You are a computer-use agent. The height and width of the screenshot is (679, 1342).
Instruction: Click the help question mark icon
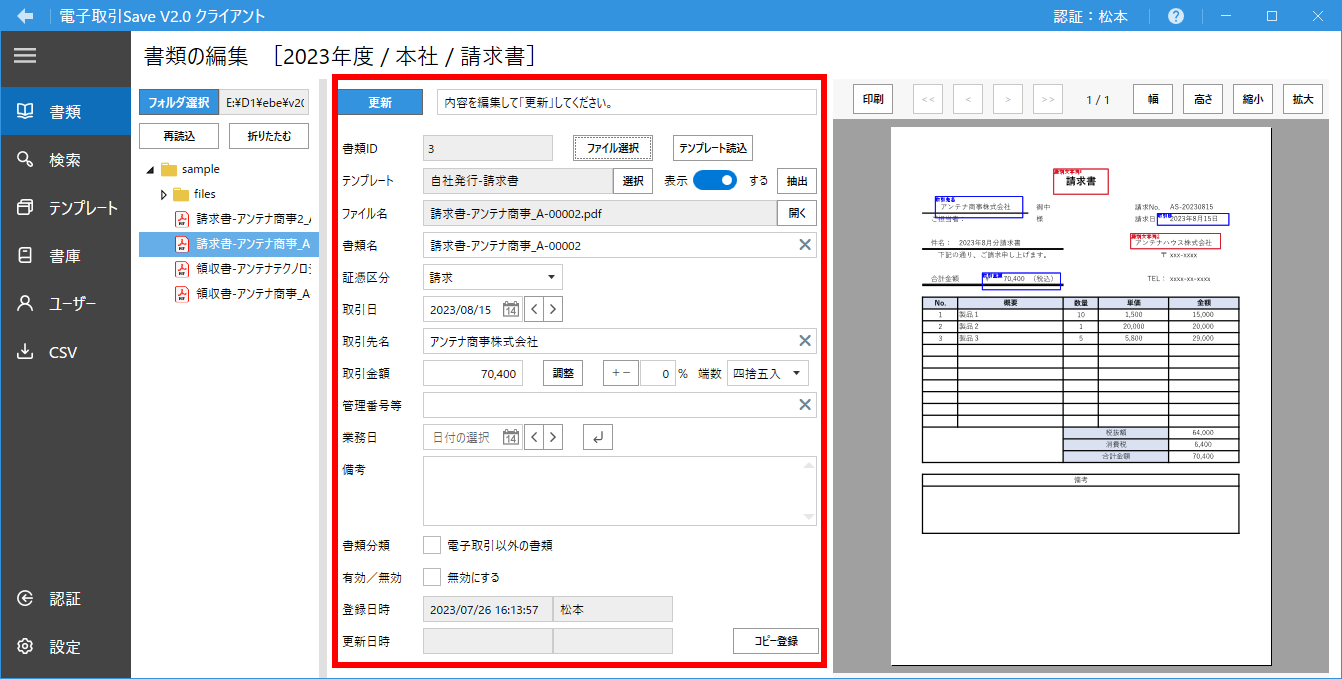[1176, 16]
